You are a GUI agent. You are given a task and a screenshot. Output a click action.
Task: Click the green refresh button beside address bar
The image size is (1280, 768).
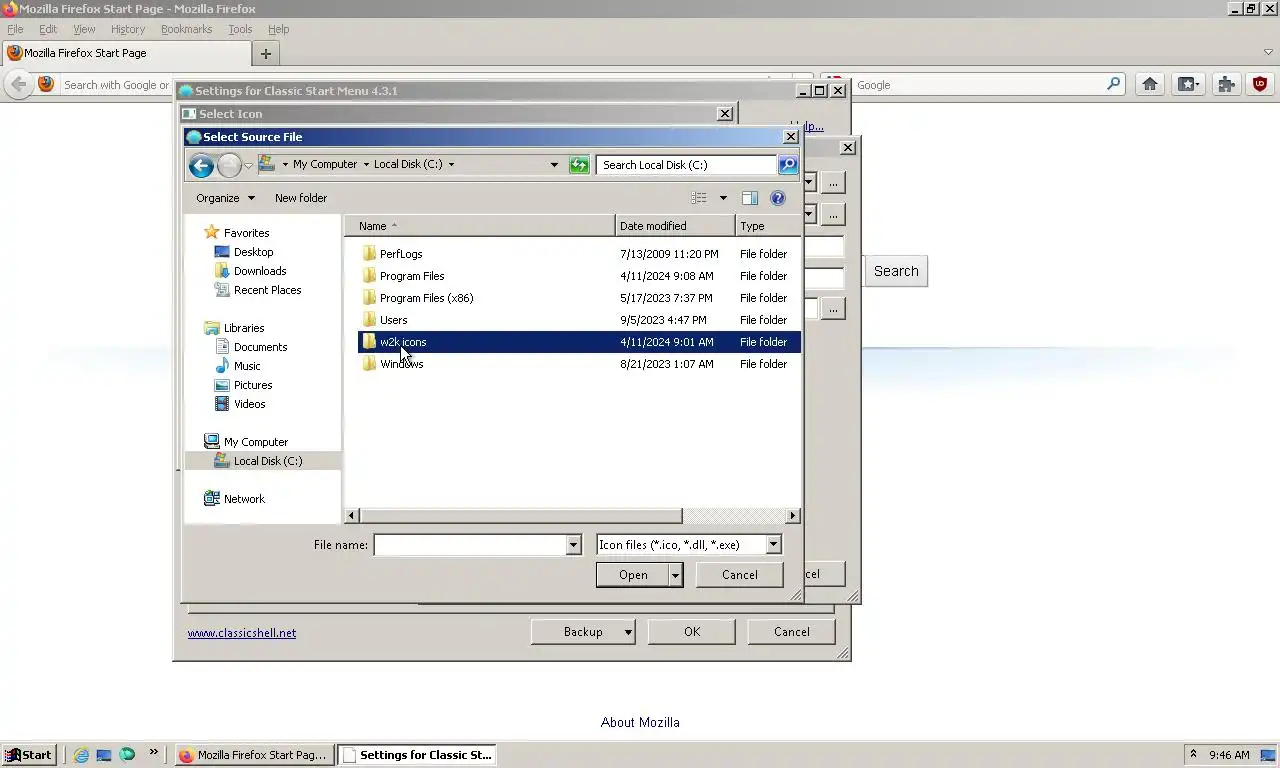(x=579, y=165)
